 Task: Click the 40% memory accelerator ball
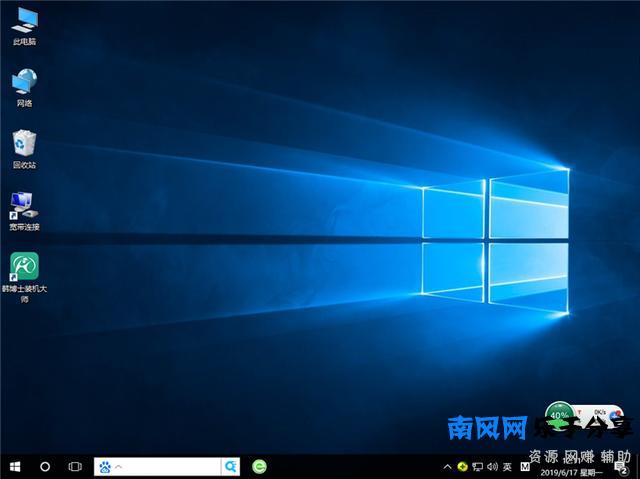(x=560, y=415)
